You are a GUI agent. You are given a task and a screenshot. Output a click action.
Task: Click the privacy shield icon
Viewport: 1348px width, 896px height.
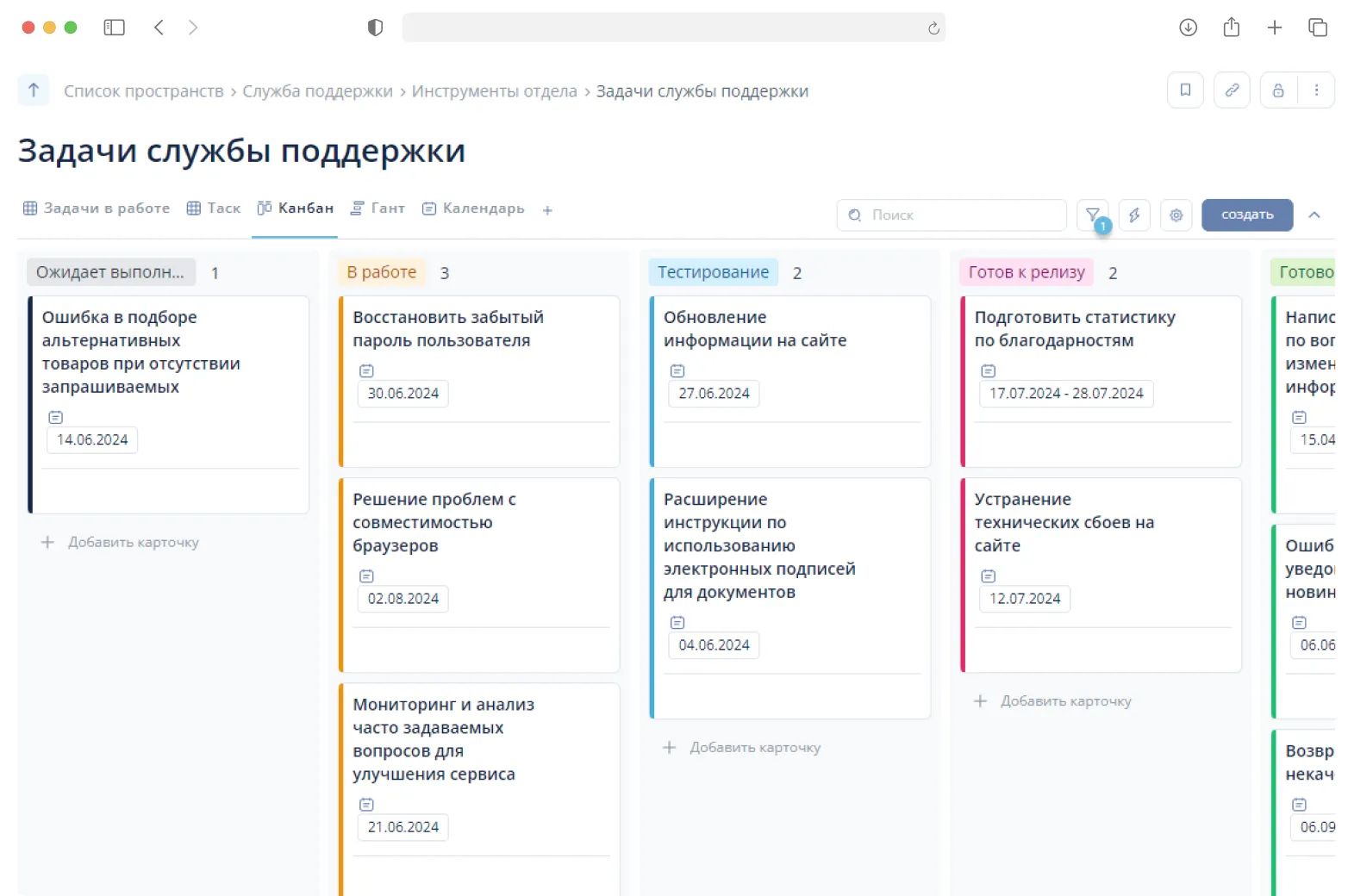pos(375,28)
